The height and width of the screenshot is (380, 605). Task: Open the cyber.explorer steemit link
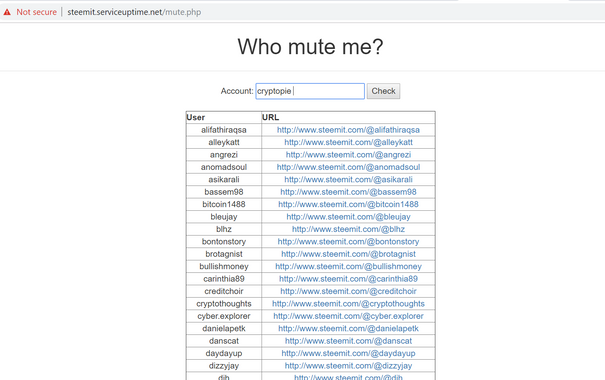(x=348, y=316)
